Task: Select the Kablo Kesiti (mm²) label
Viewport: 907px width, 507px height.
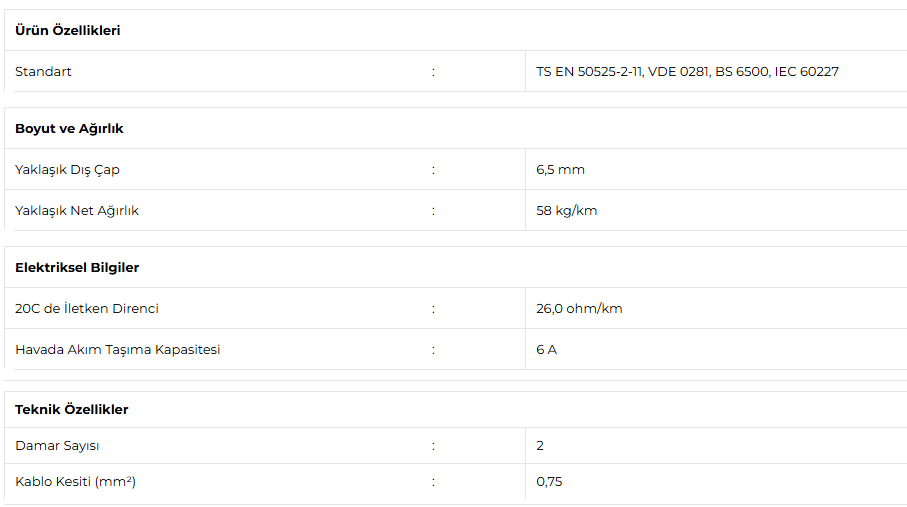Action: click(75, 482)
